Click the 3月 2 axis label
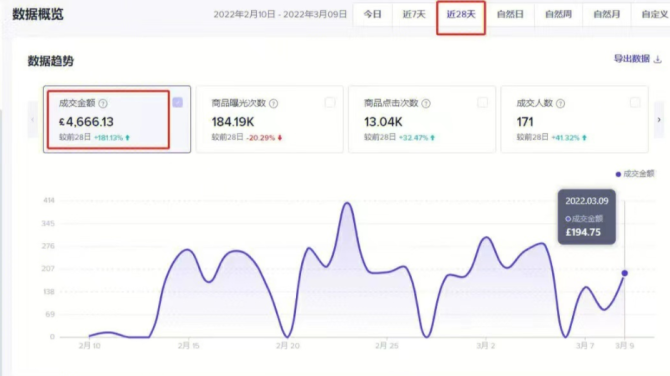 click(486, 345)
